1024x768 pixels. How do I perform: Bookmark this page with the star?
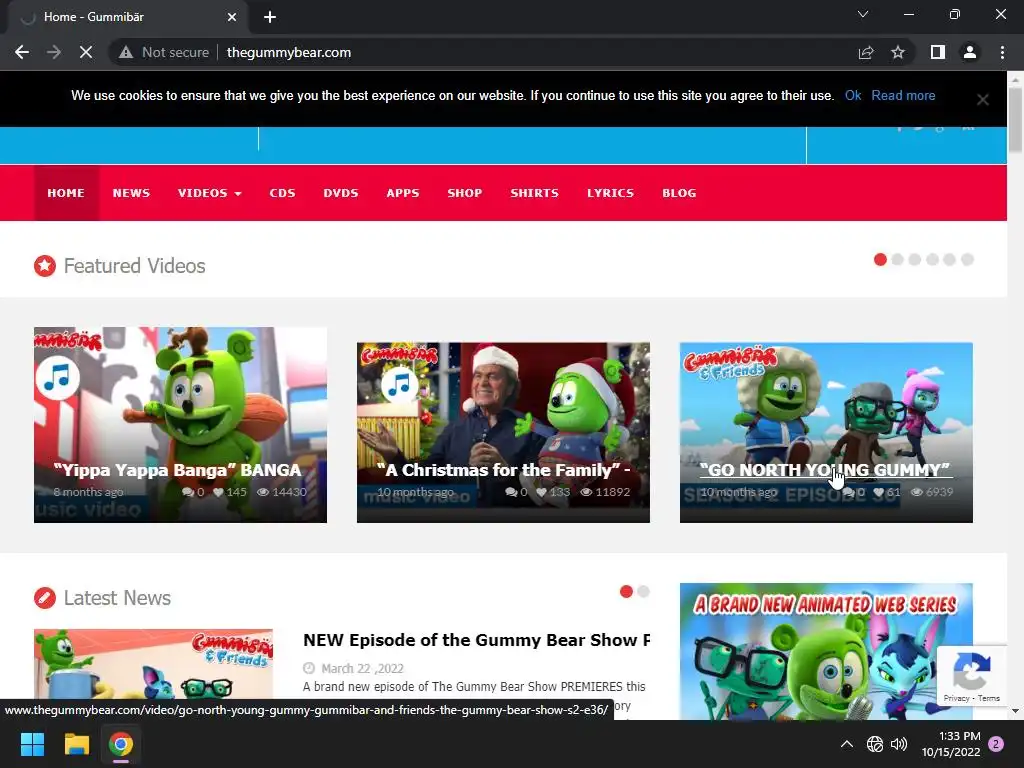pyautogui.click(x=898, y=52)
